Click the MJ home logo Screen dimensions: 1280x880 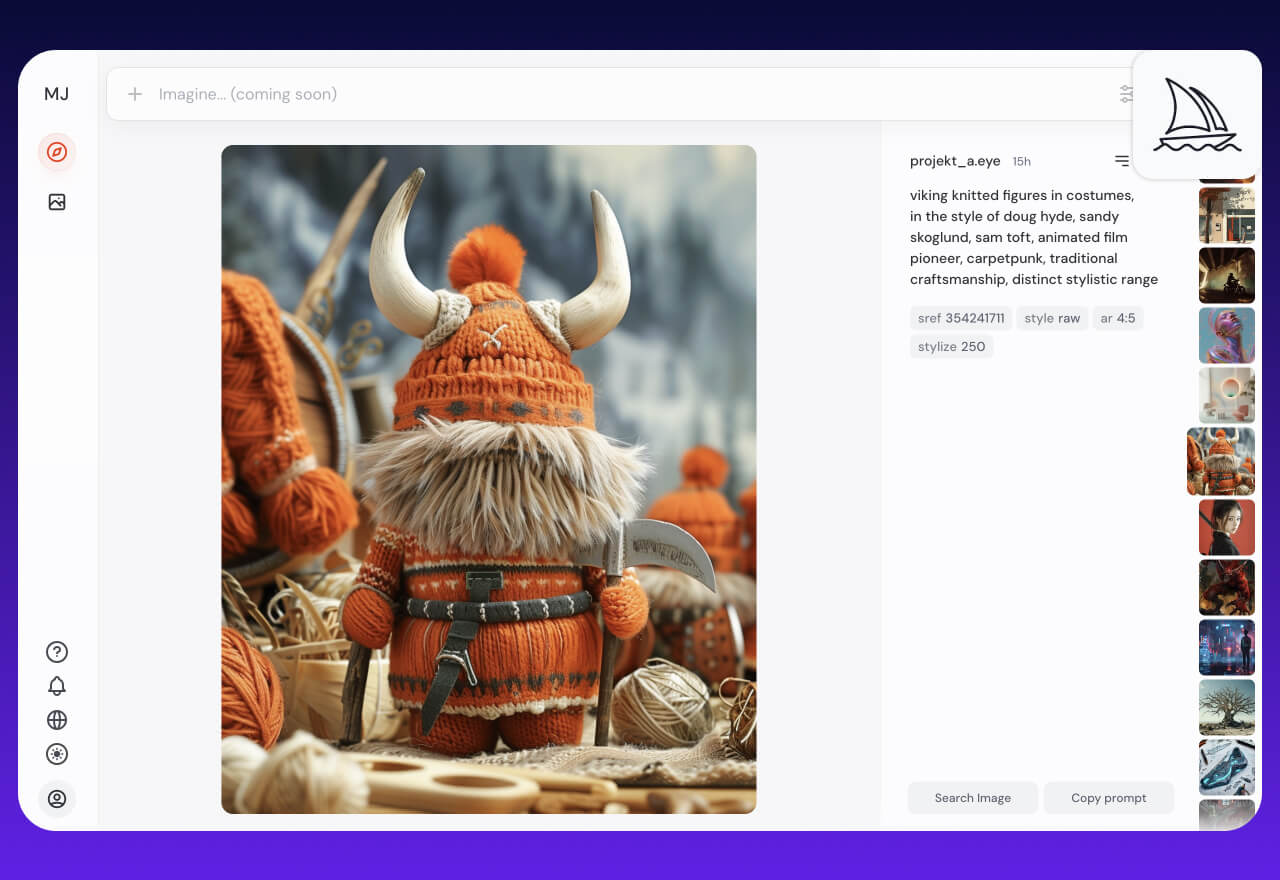pos(57,94)
